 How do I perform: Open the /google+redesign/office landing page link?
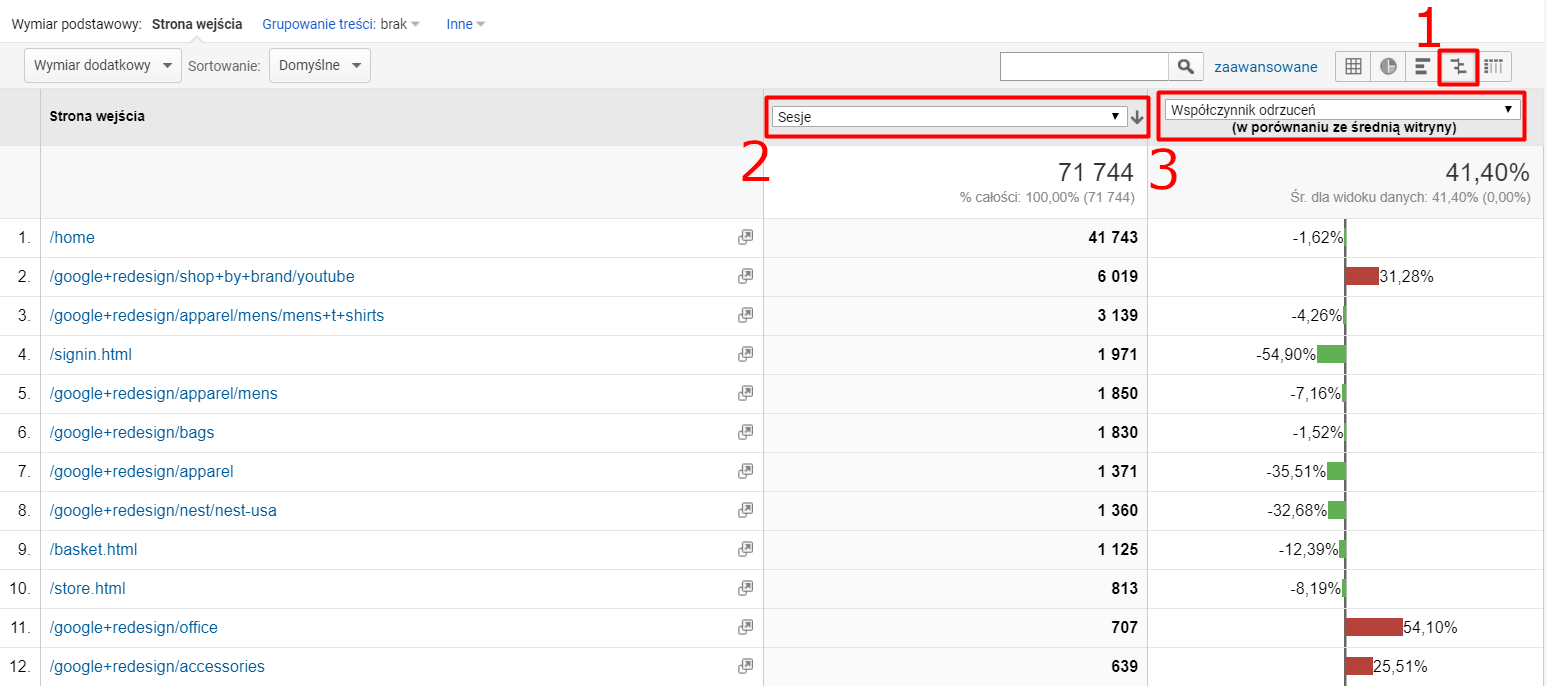point(134,628)
